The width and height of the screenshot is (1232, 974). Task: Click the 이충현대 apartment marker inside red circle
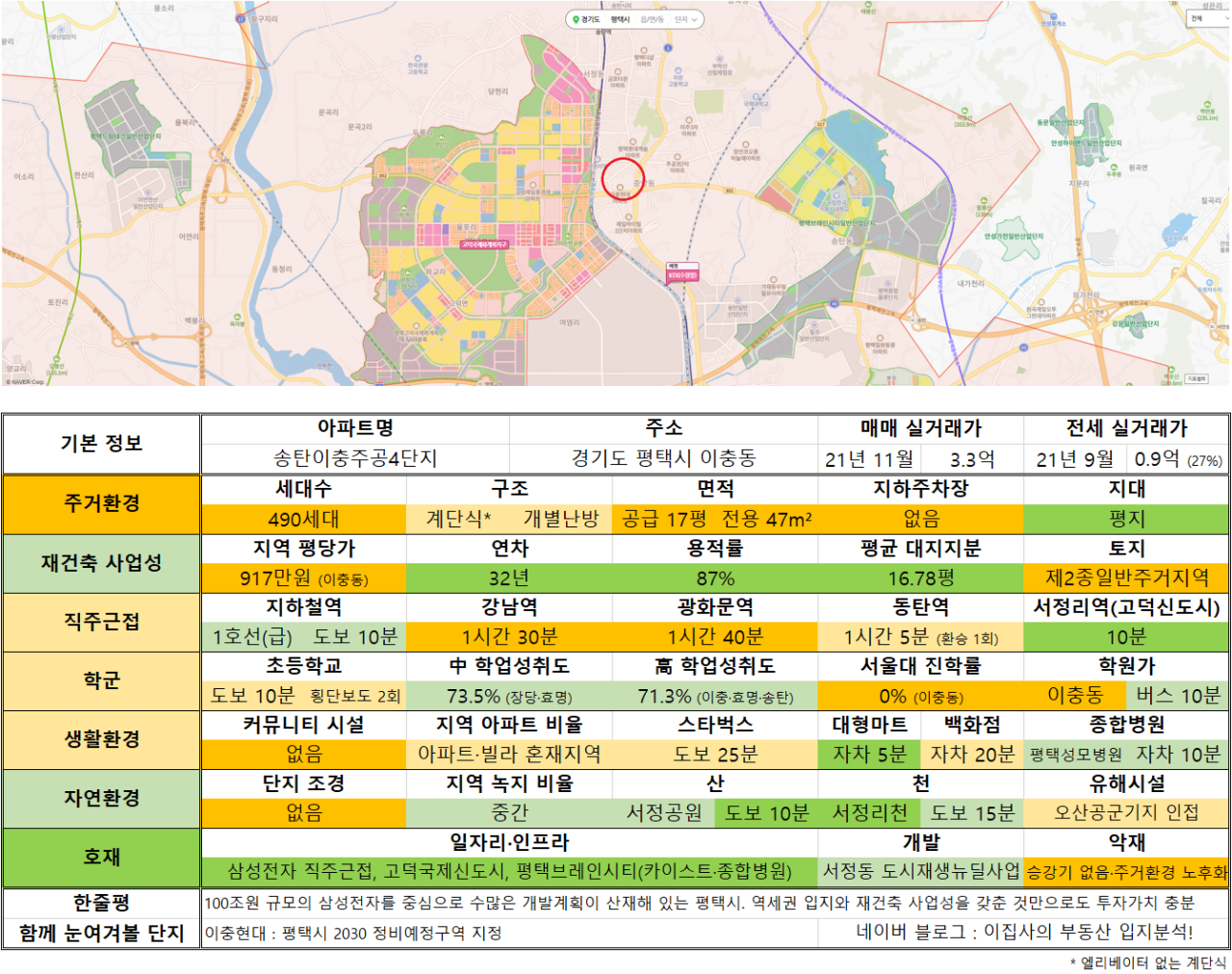[x=620, y=187]
